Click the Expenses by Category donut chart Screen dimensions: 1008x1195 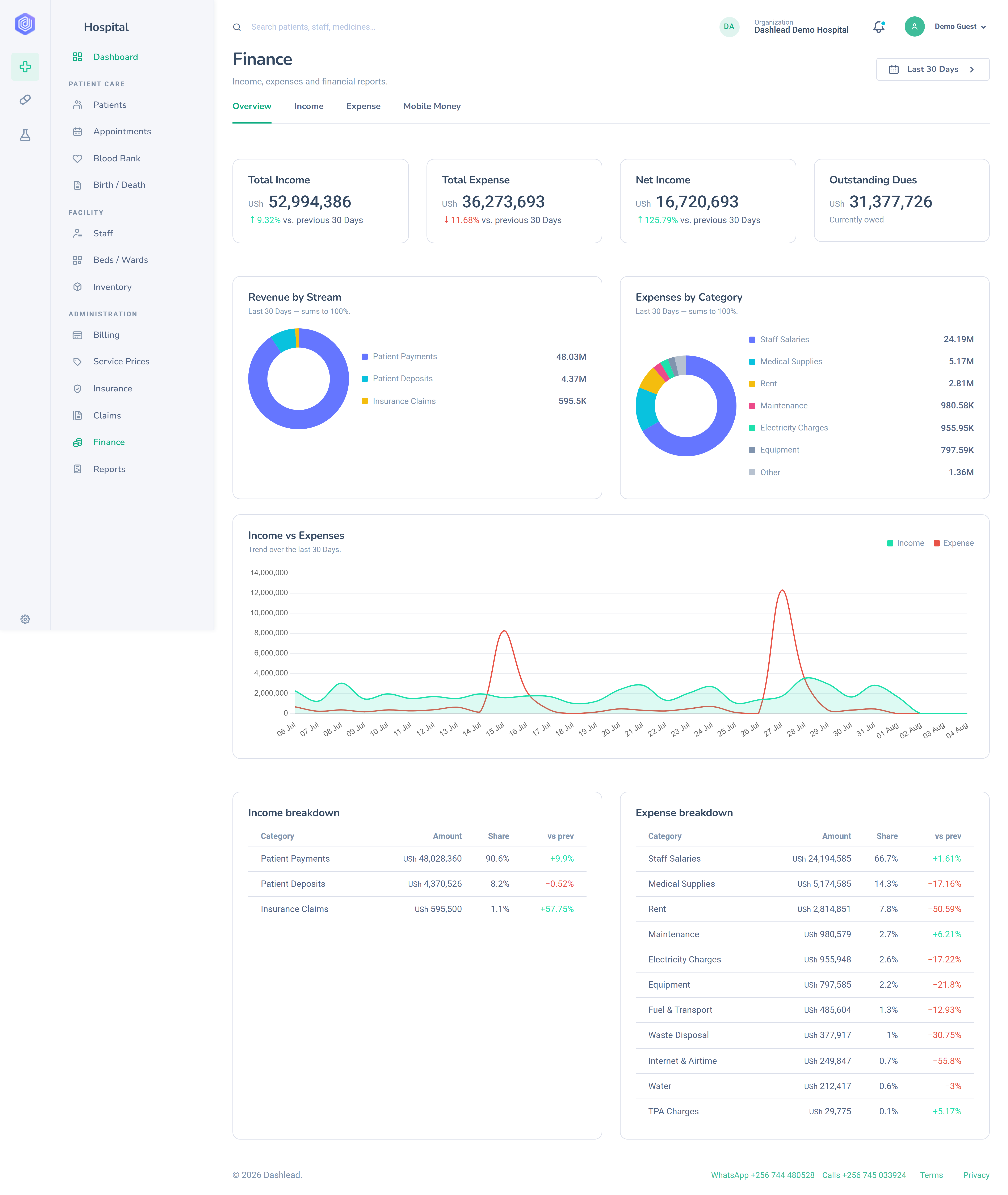click(686, 406)
